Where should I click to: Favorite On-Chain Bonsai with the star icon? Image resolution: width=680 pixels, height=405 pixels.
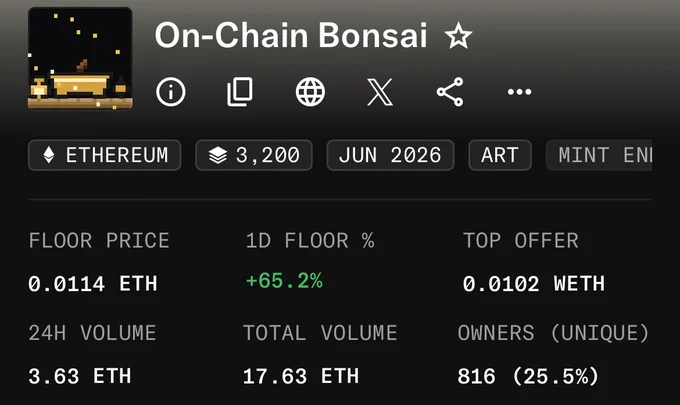[x=458, y=36]
